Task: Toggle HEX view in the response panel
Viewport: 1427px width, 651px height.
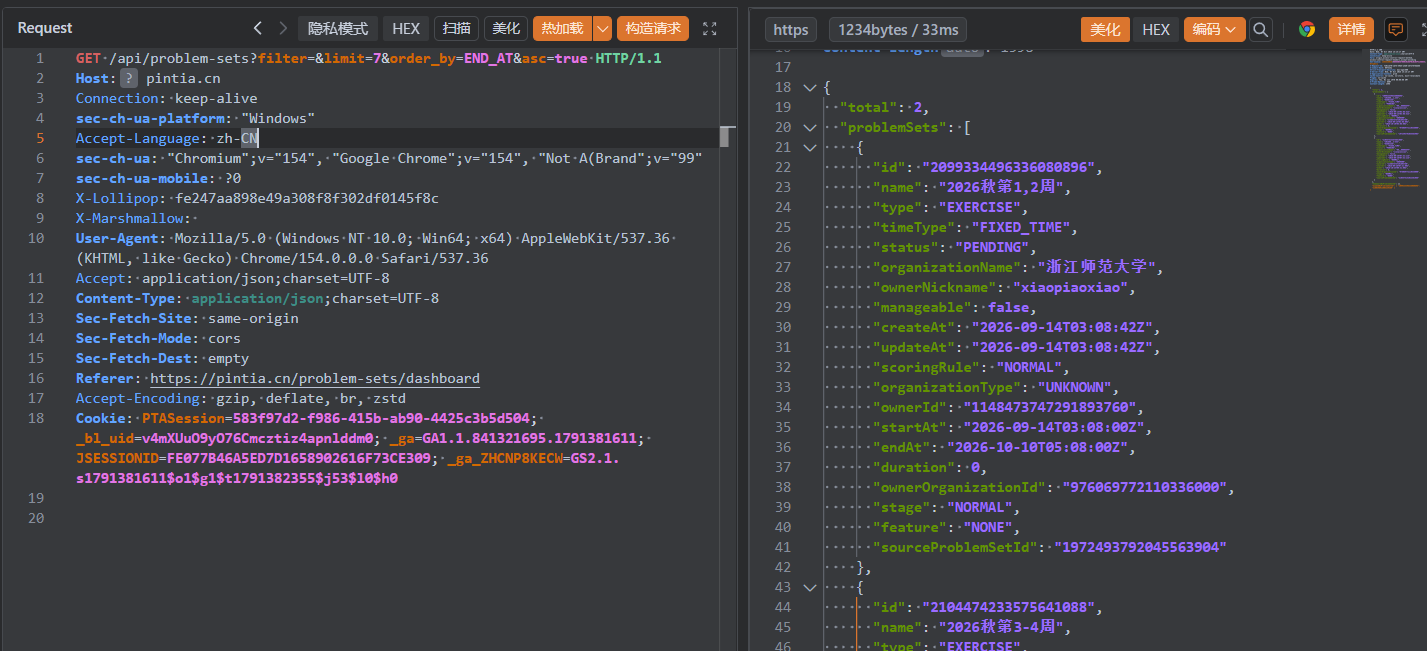Action: tap(1156, 29)
